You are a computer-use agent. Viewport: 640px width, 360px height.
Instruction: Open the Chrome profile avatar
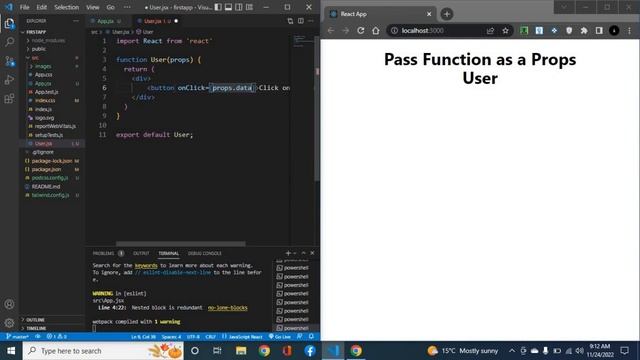click(x=614, y=31)
